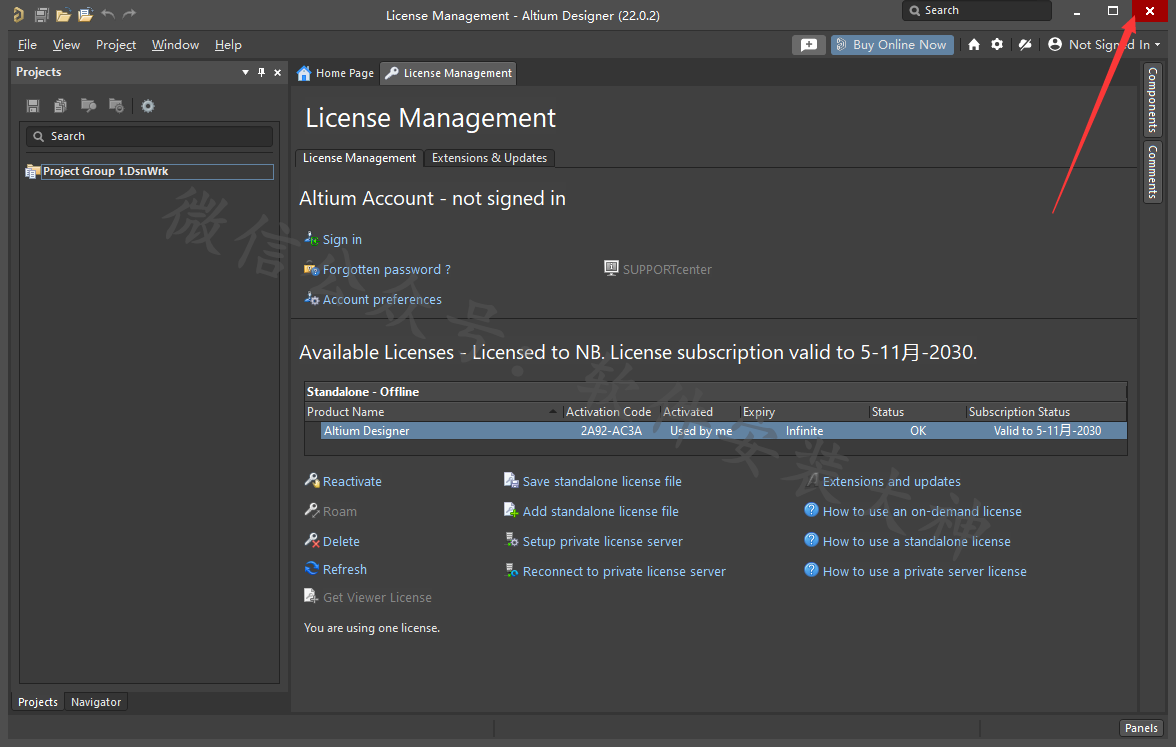
Task: Click the Reactivate link
Action: 352,482
